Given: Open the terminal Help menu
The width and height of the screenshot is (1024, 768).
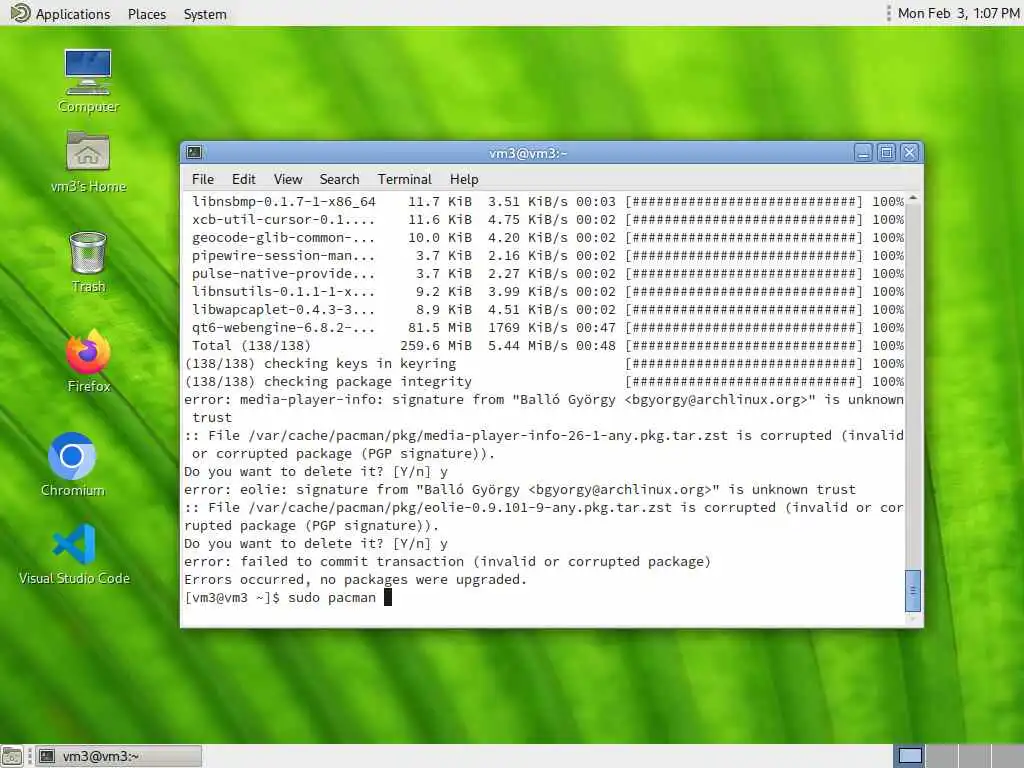Looking at the screenshot, I should pos(464,179).
